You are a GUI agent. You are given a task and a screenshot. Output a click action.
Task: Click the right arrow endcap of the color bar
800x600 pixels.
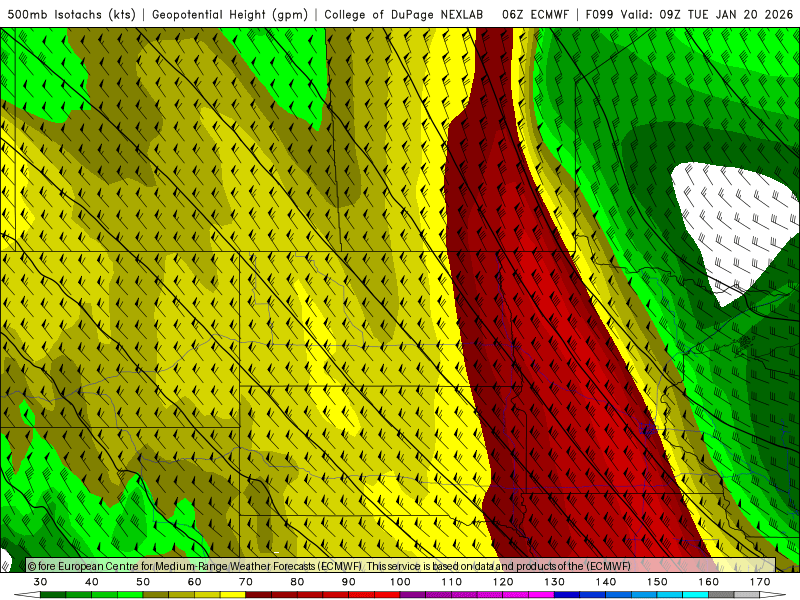[x=773, y=595]
